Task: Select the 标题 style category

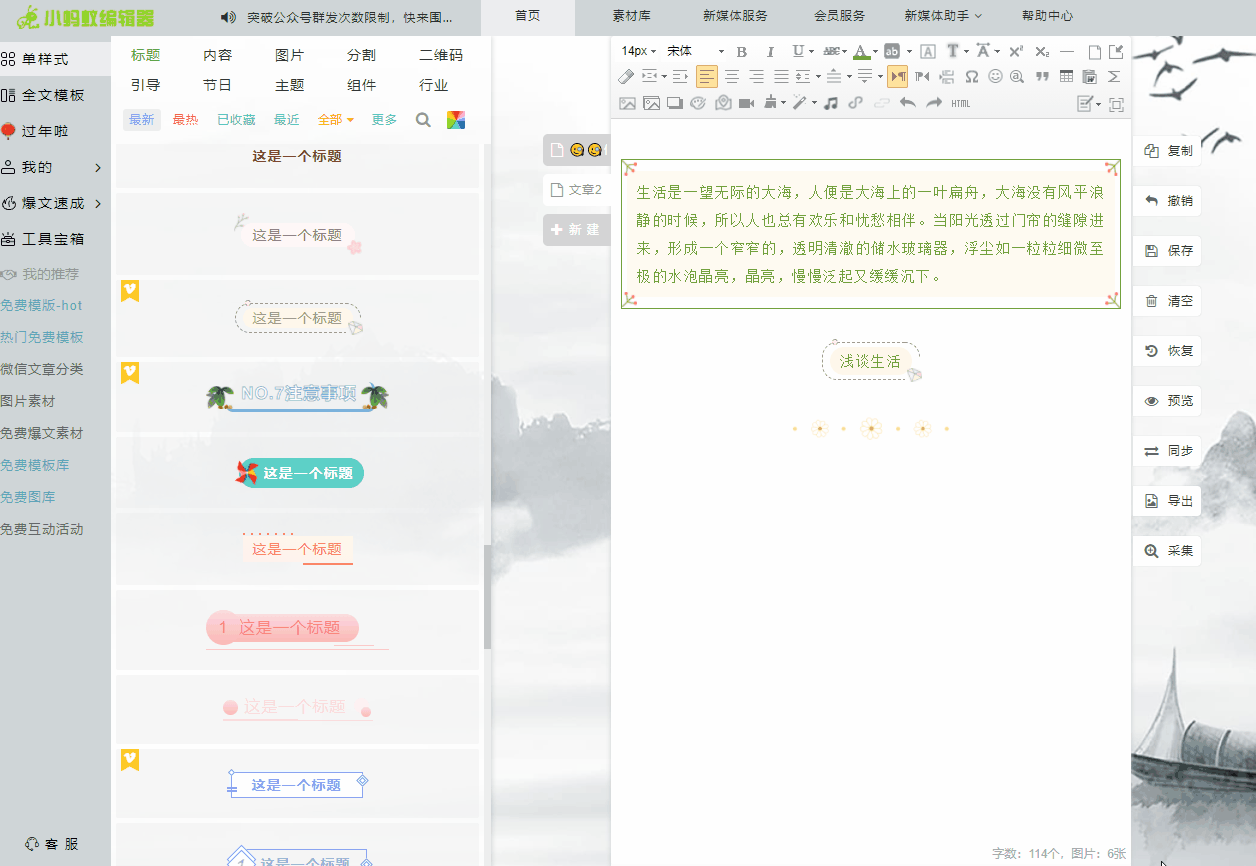Action: (145, 55)
